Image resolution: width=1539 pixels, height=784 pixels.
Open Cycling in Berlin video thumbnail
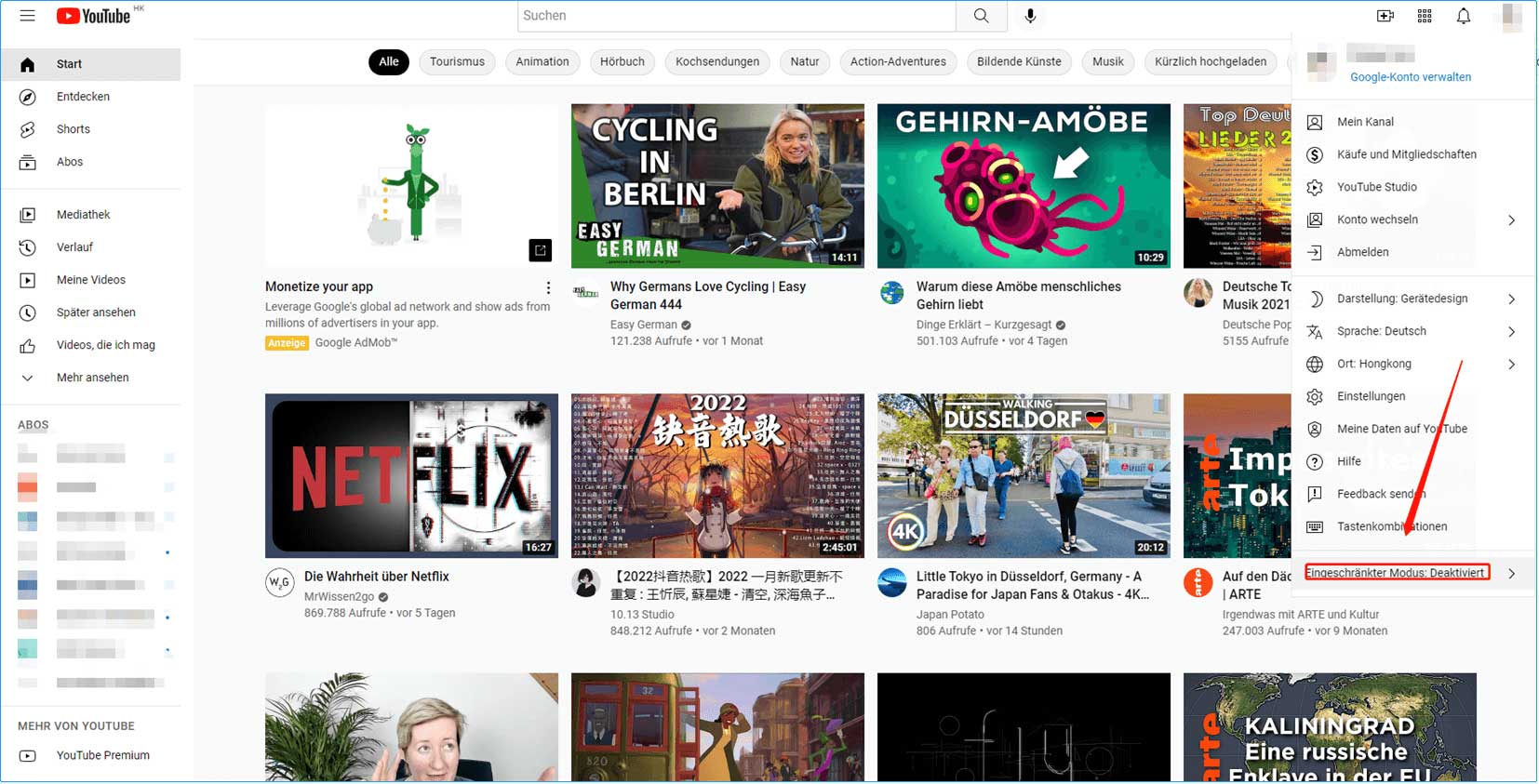(717, 186)
